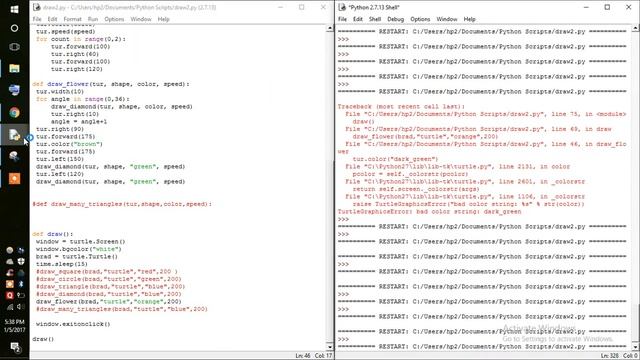Open the volume speaker tray icon
This screenshot has height=360, width=640.
click(21, 307)
